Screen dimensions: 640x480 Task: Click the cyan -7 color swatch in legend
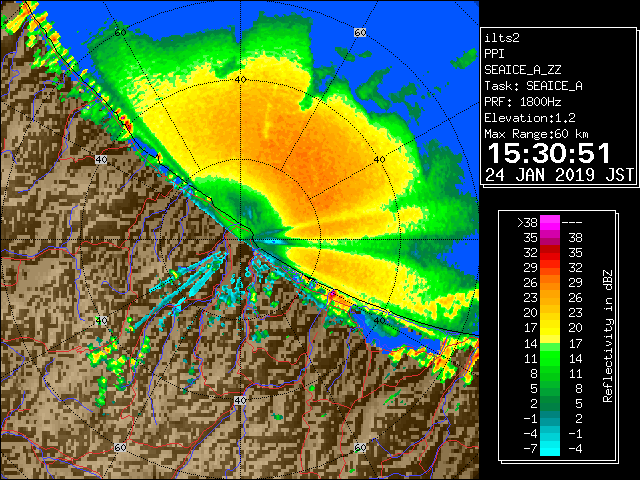tap(550, 448)
